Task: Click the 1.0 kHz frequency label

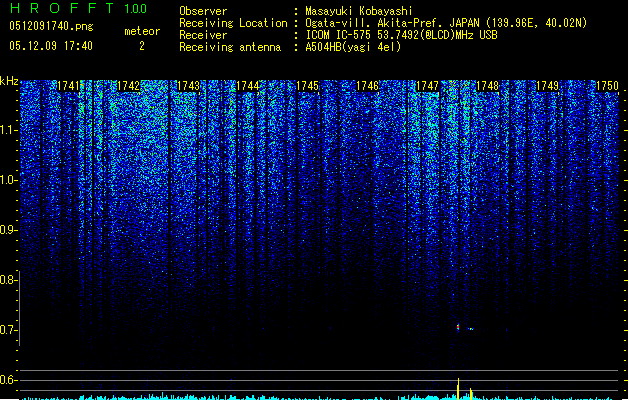Action: [x=8, y=180]
